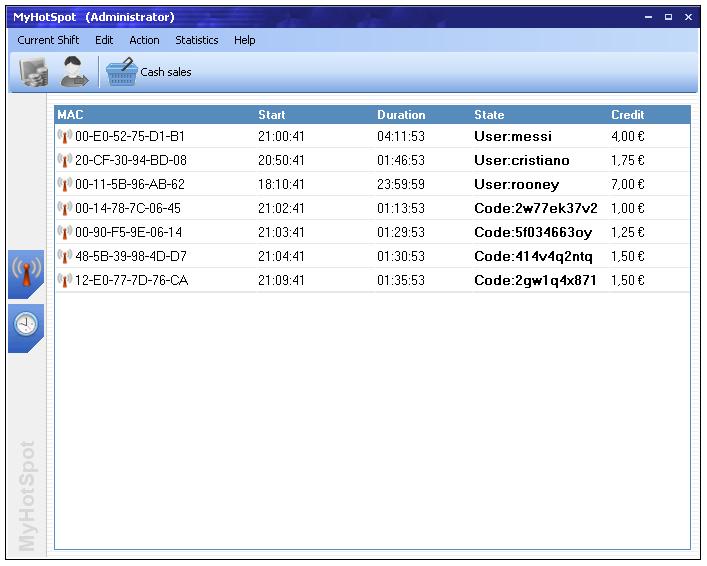Click duration 23:59:59
Viewport: 707px width, 566px height.
(401, 184)
